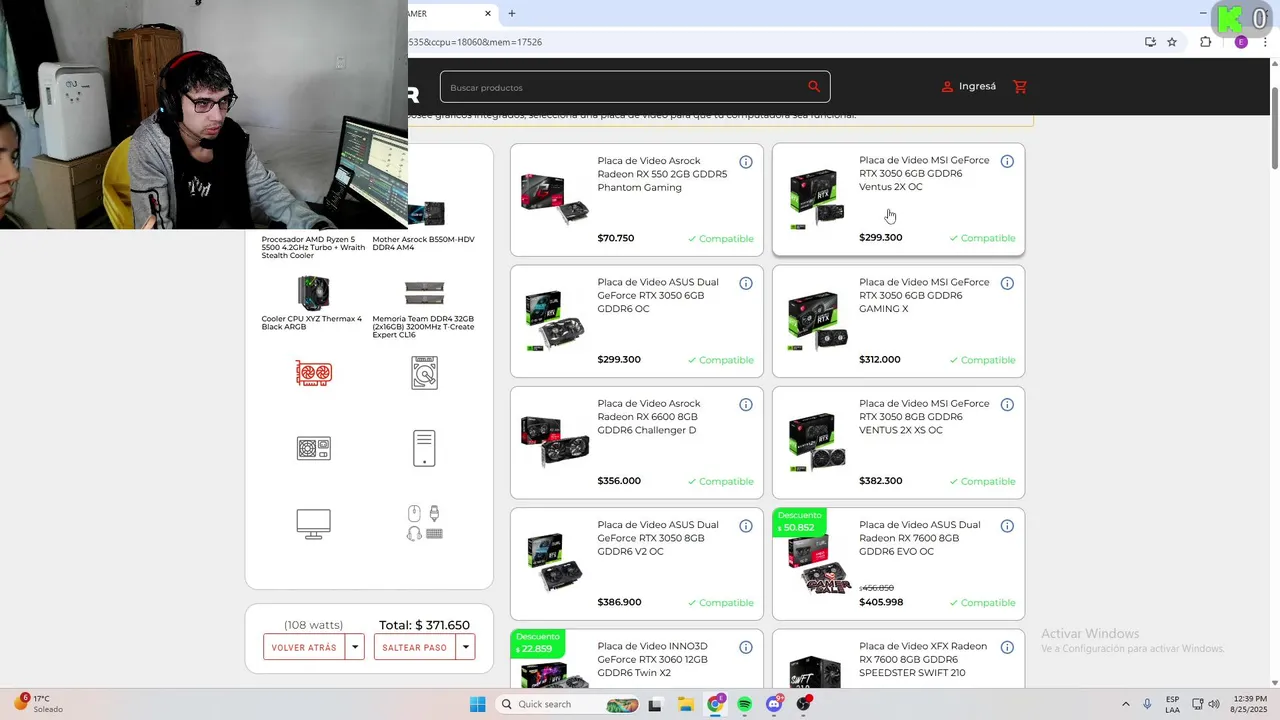1280x720 pixels.
Task: Open the taskbar volume icon
Action: click(x=1214, y=704)
